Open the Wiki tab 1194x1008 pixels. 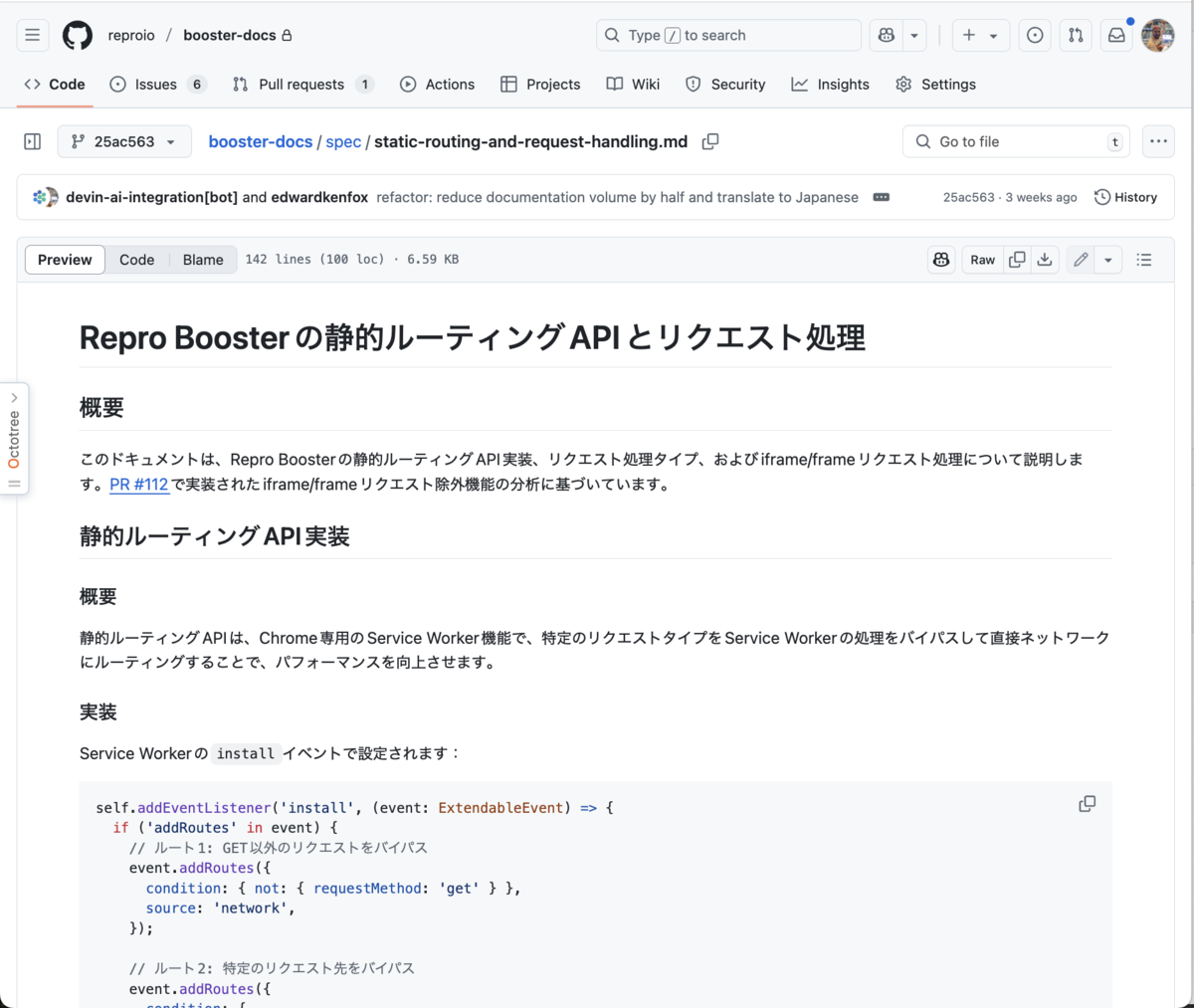click(633, 85)
